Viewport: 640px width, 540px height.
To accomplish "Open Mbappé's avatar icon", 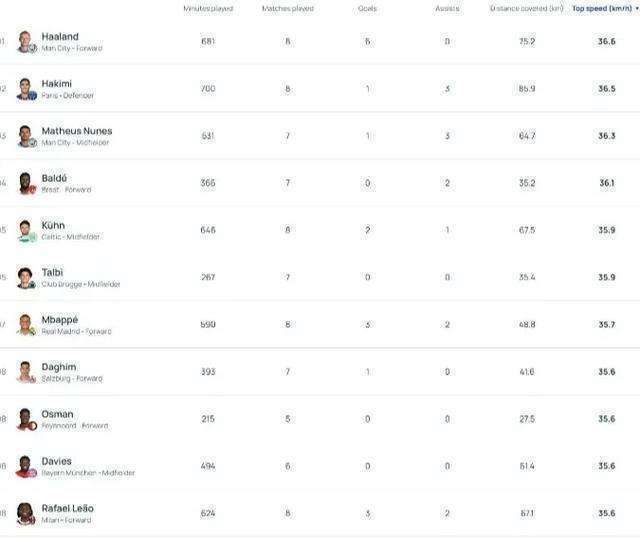I will (27, 325).
